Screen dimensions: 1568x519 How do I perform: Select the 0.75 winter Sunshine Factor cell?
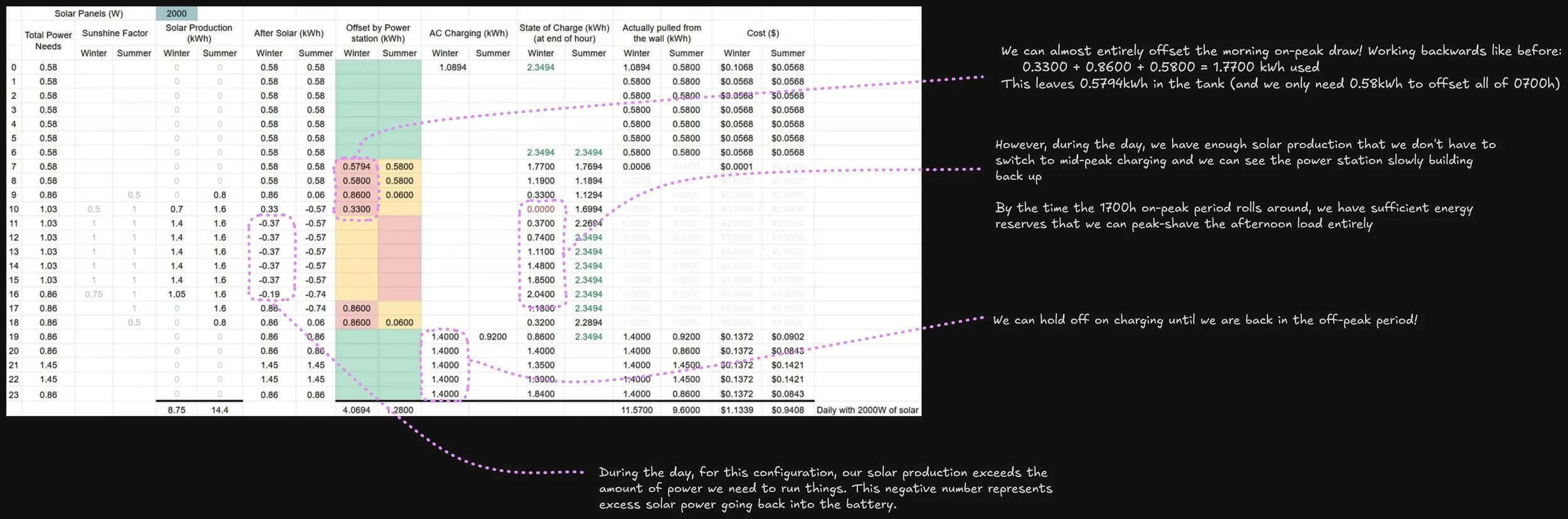tap(93, 294)
